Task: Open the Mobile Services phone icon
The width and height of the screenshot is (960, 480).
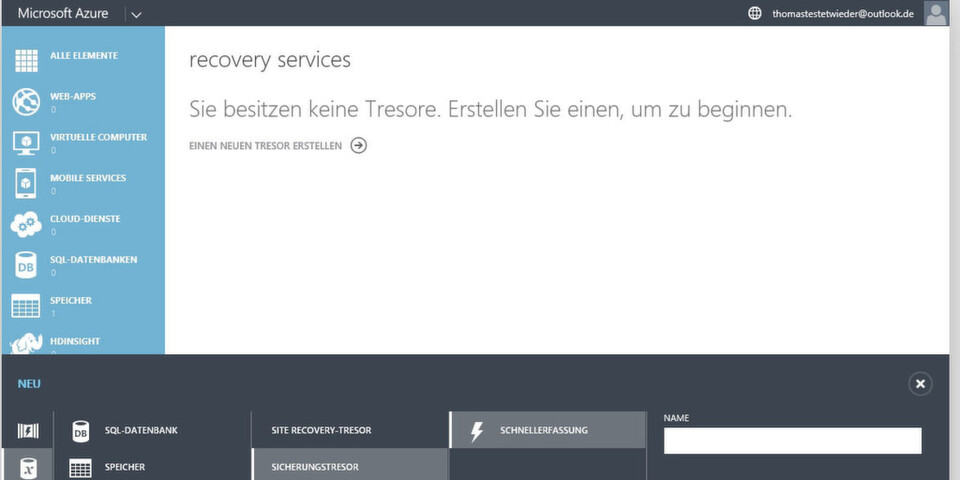Action: point(26,184)
